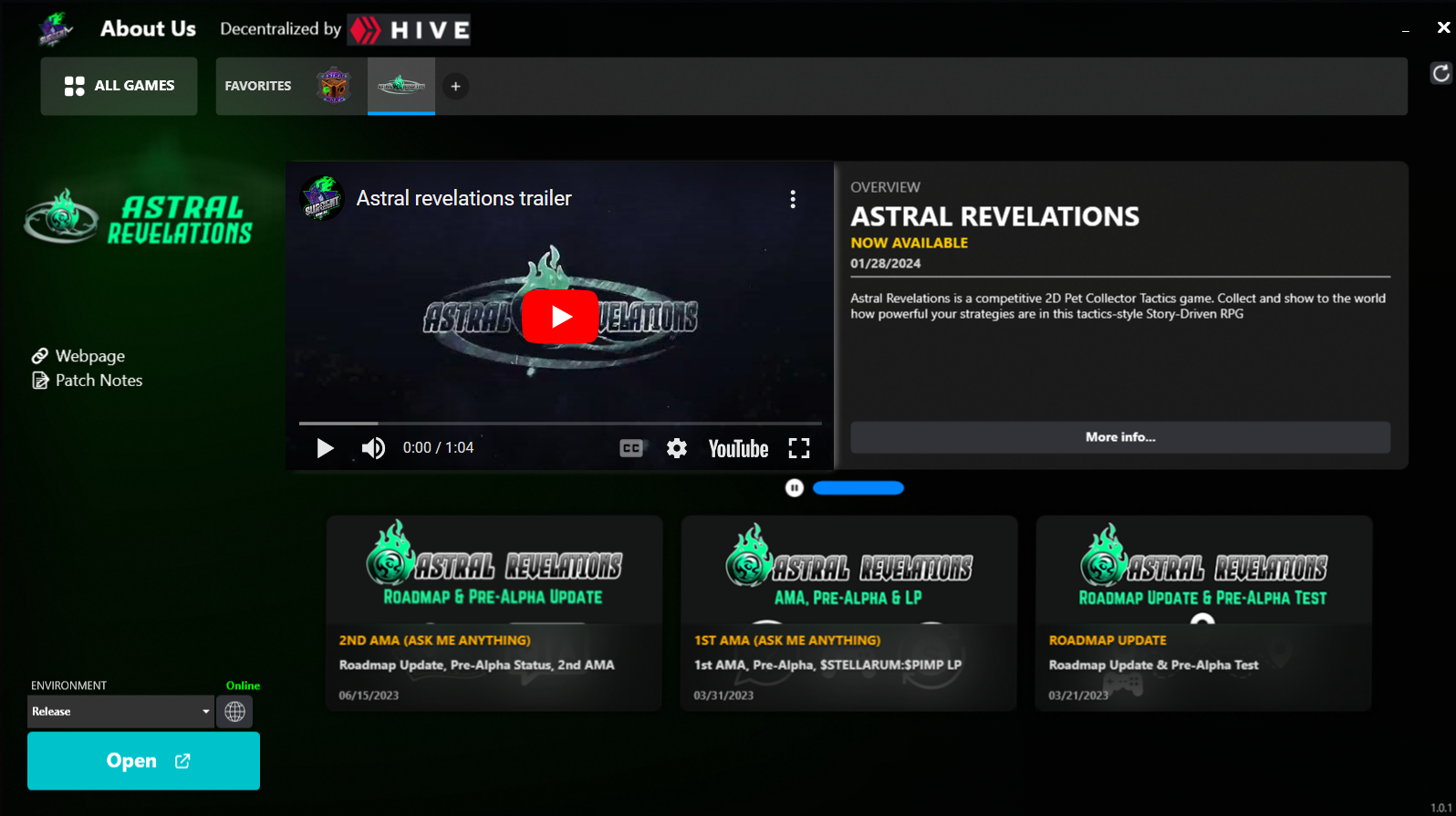This screenshot has height=816, width=1456.
Task: Click the blue carousel slide indicator
Action: (x=858, y=488)
